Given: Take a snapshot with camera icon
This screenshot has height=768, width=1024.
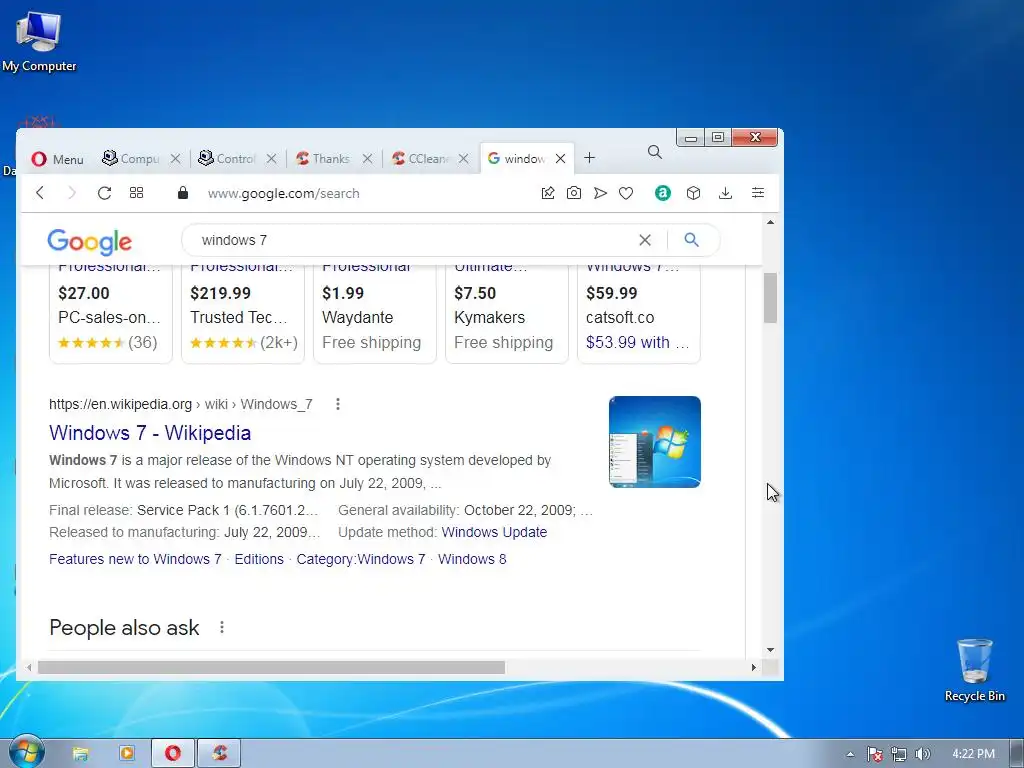Looking at the screenshot, I should pyautogui.click(x=573, y=193).
